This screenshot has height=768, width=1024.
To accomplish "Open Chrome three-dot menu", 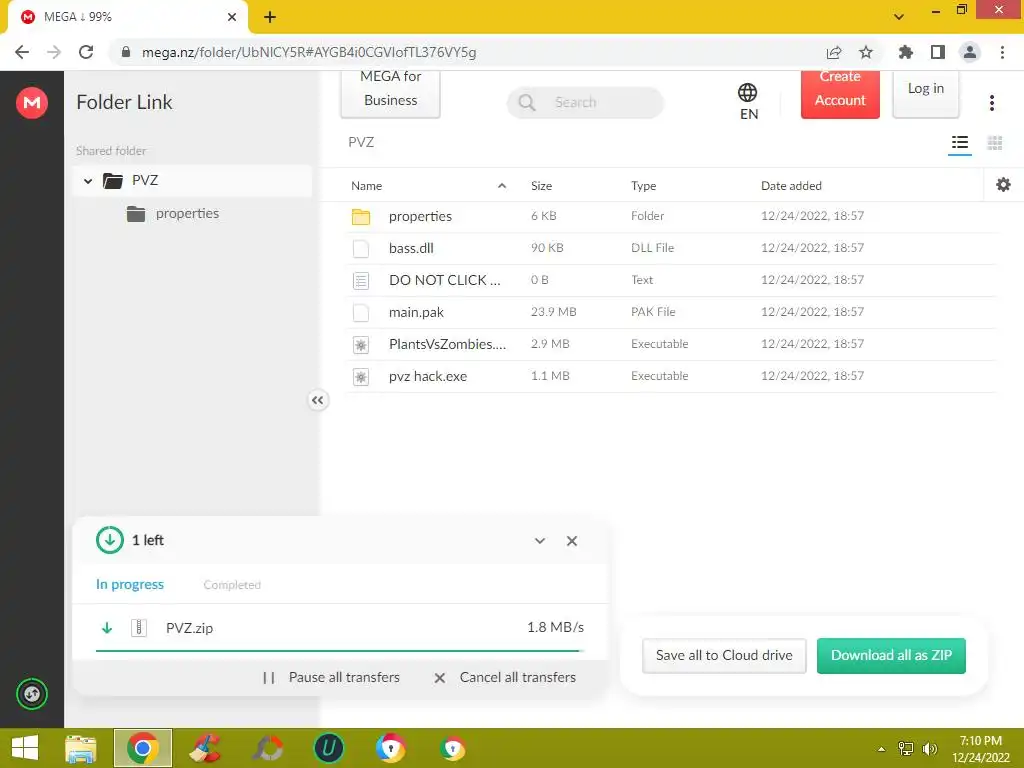I will coord(1002,52).
